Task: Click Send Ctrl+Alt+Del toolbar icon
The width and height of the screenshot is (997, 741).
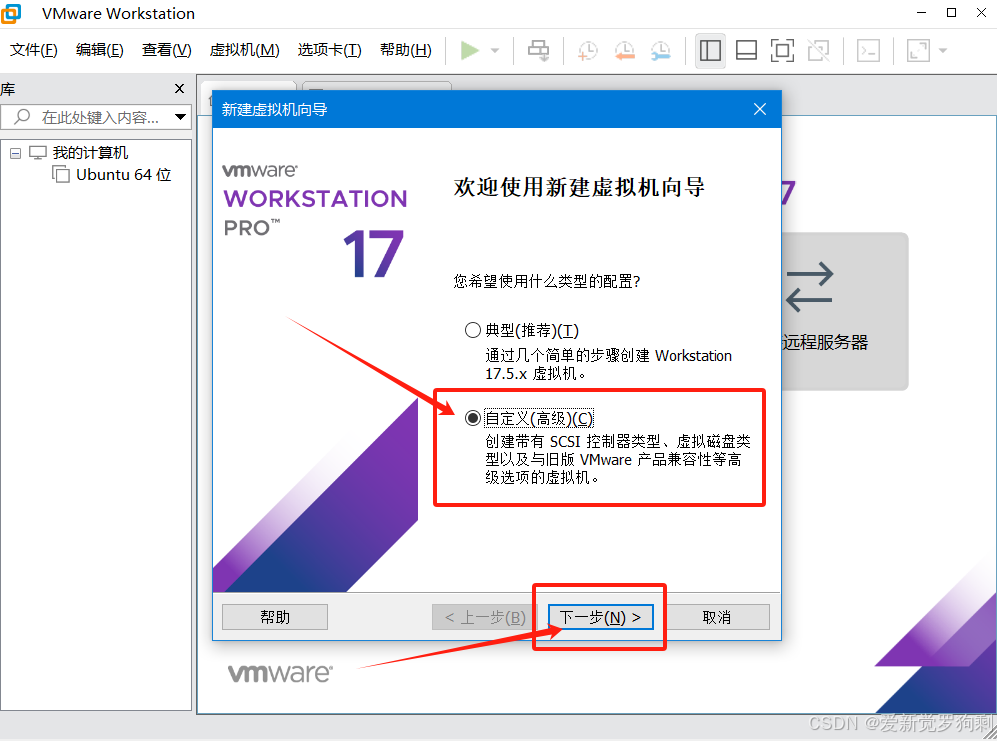Action: click(x=539, y=50)
